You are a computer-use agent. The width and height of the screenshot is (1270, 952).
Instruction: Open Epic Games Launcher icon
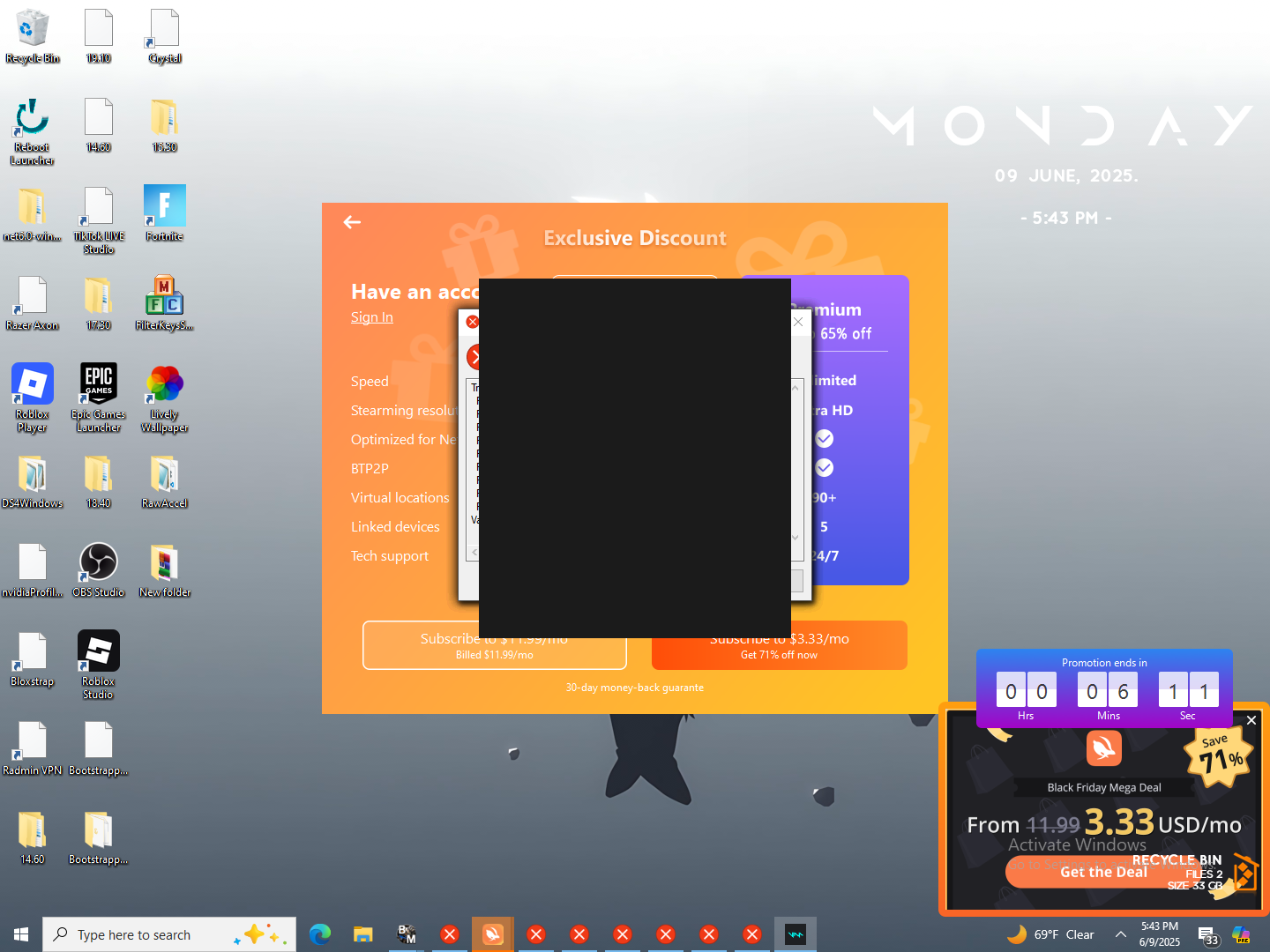[x=99, y=399]
